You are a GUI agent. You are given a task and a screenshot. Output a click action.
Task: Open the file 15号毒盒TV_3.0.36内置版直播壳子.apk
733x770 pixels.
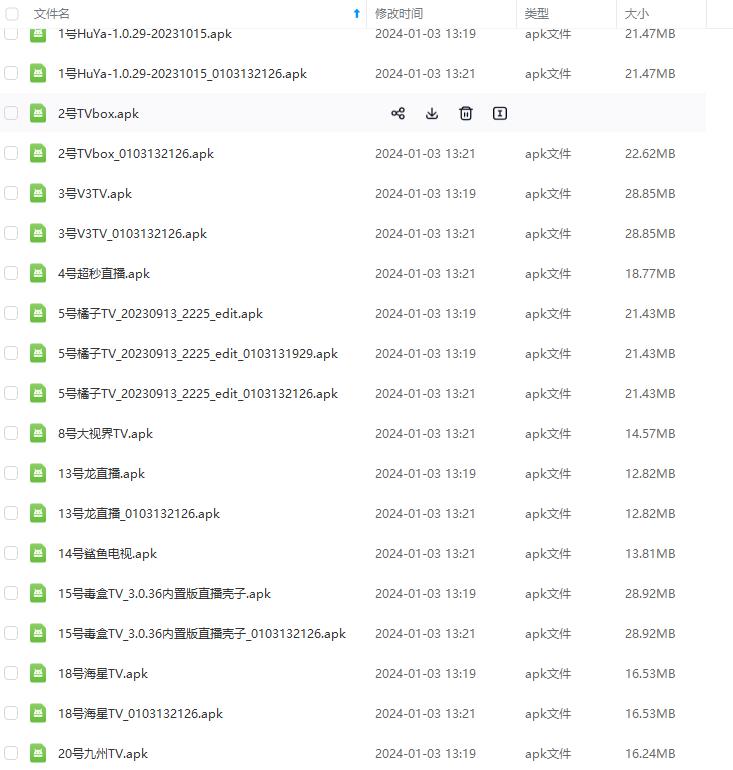(164, 593)
